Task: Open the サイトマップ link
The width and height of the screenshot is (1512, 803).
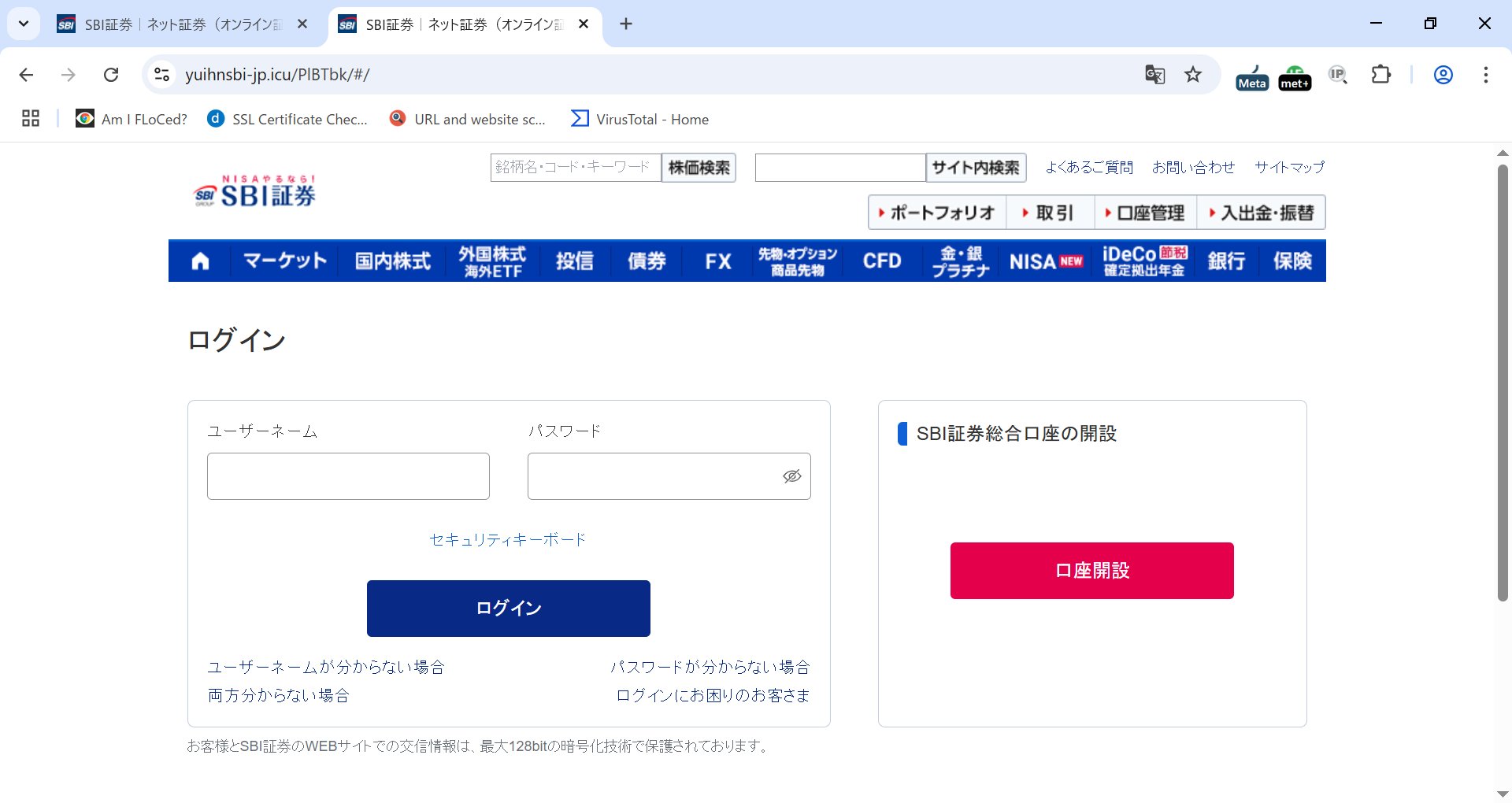Action: point(1289,167)
